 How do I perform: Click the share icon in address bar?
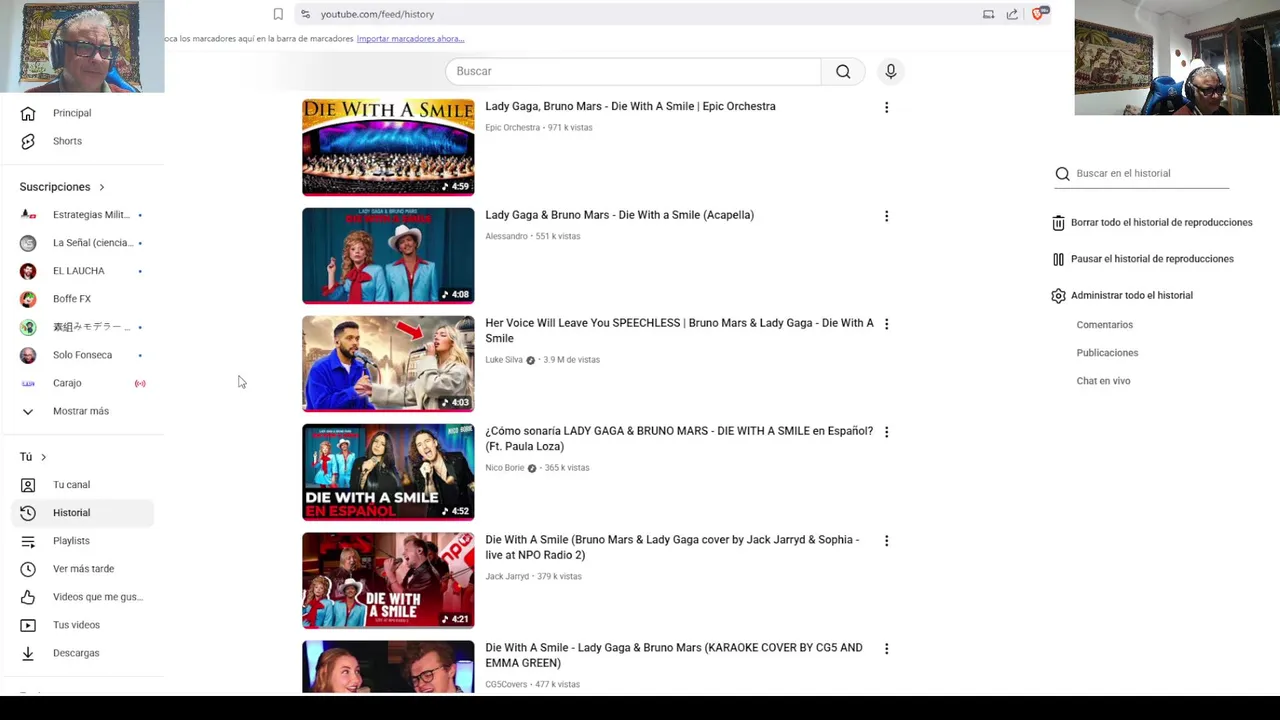(x=1012, y=14)
